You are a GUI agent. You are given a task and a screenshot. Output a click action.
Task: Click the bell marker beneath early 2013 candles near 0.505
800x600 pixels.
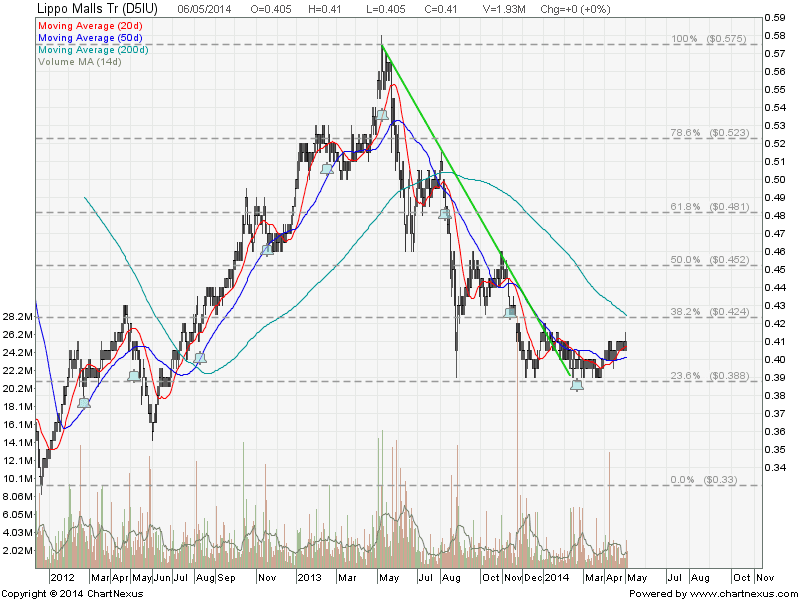(327, 169)
